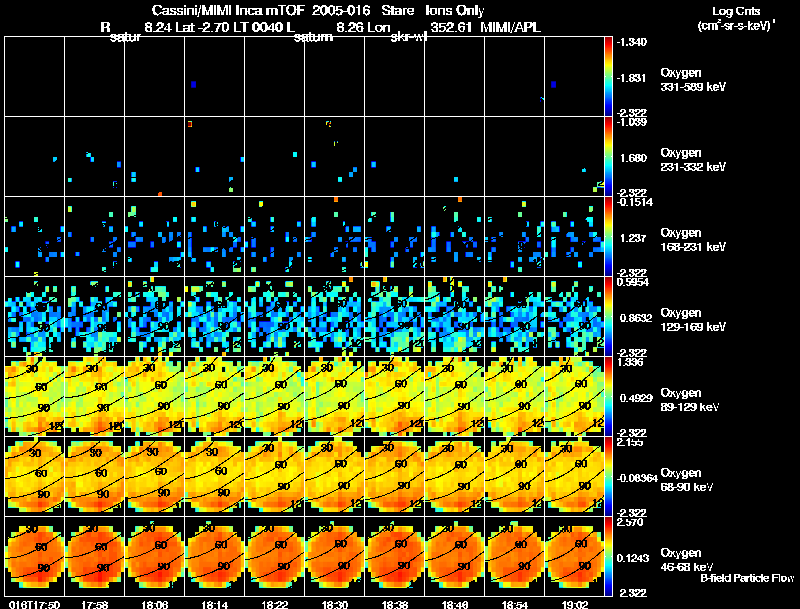Select the 68-90 keV image at 17:58

95,476
